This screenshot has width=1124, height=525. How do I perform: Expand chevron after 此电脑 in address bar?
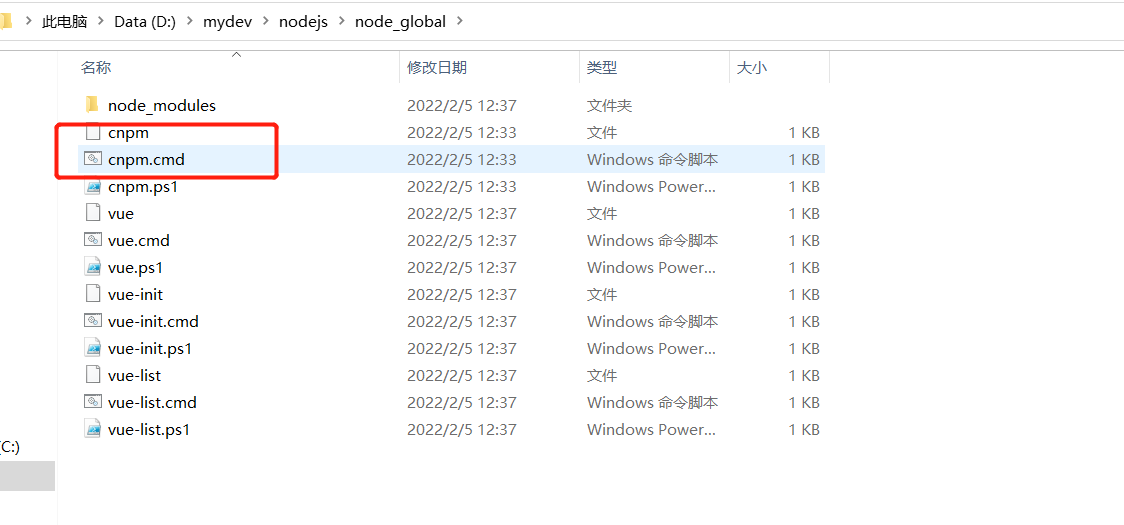(x=100, y=22)
